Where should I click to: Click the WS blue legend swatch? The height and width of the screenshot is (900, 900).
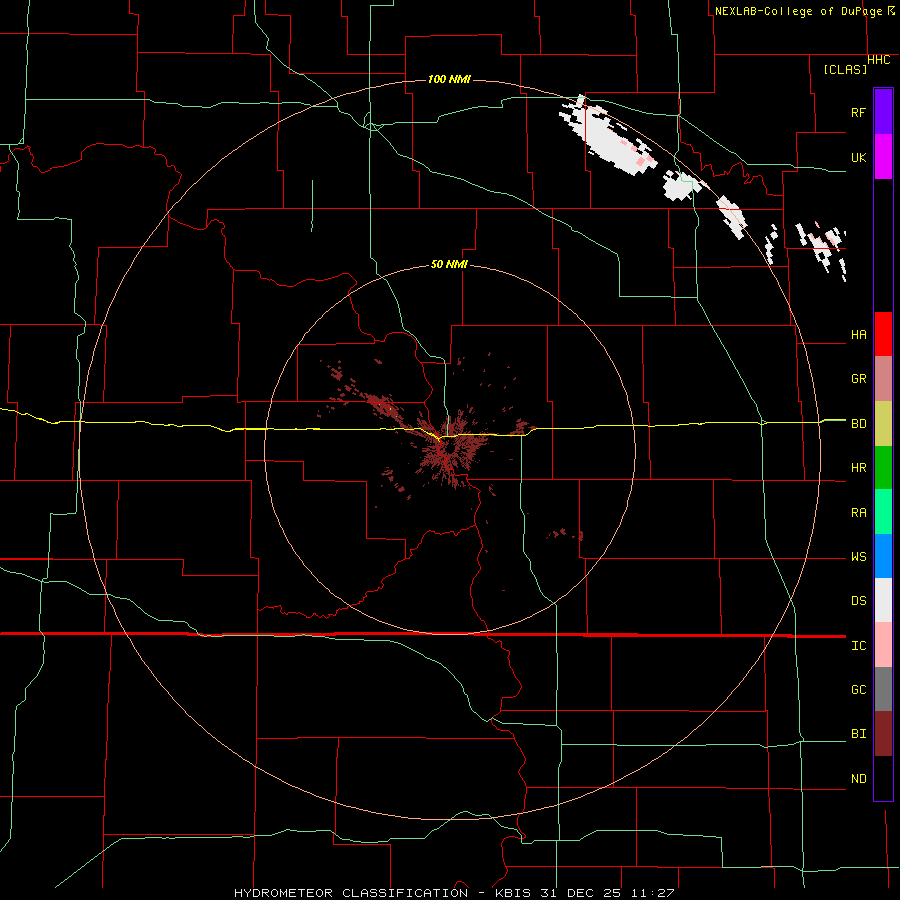point(883,556)
